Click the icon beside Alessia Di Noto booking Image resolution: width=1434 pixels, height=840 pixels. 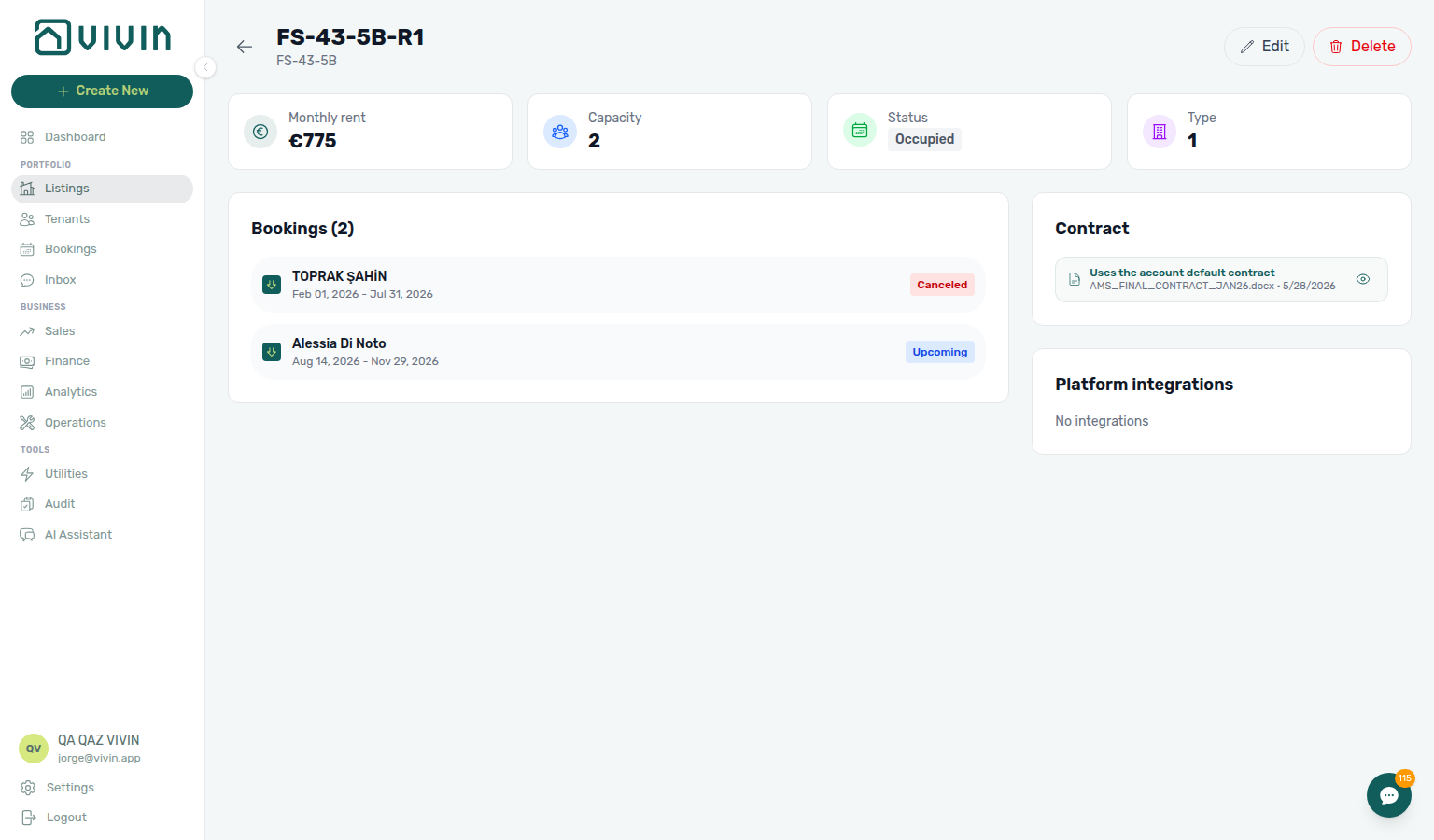click(272, 352)
